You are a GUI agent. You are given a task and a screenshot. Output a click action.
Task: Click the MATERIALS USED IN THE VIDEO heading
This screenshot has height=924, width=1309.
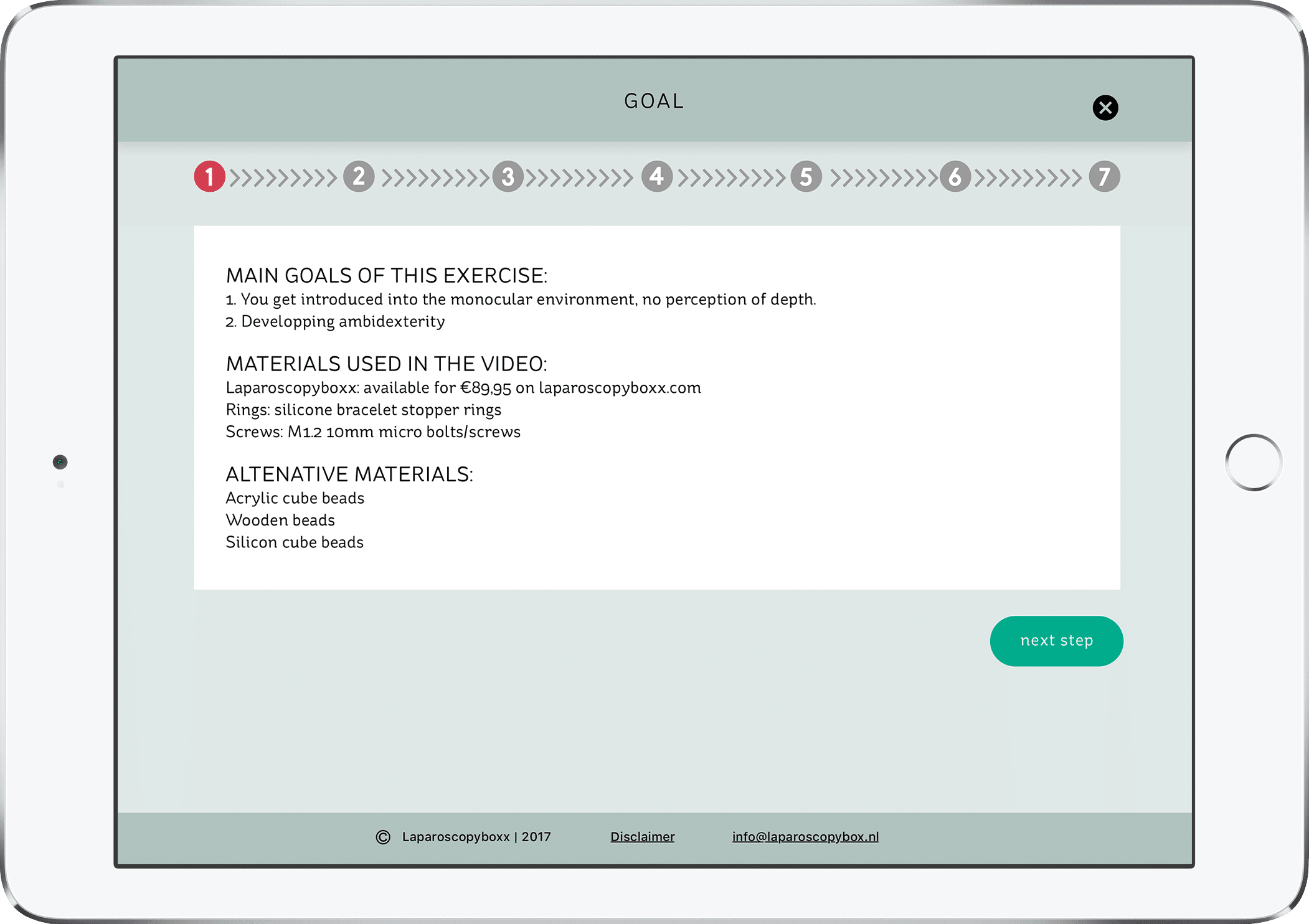coord(386,364)
